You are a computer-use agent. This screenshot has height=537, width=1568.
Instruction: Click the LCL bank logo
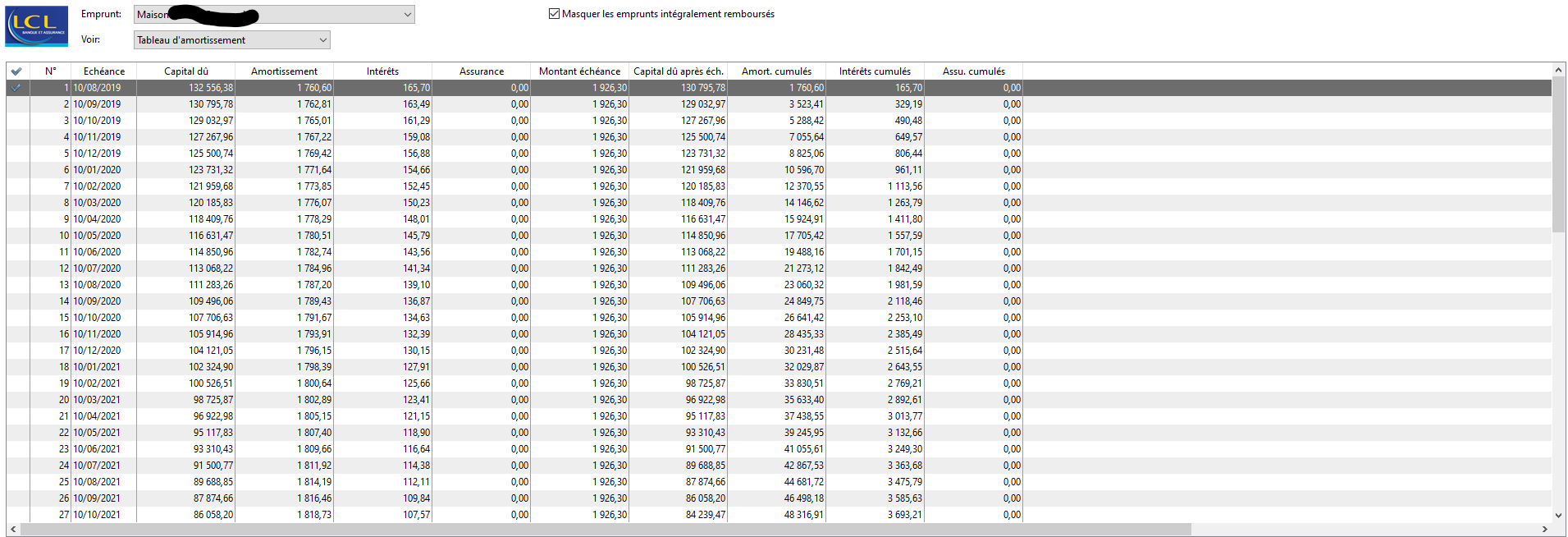pyautogui.click(x=37, y=26)
